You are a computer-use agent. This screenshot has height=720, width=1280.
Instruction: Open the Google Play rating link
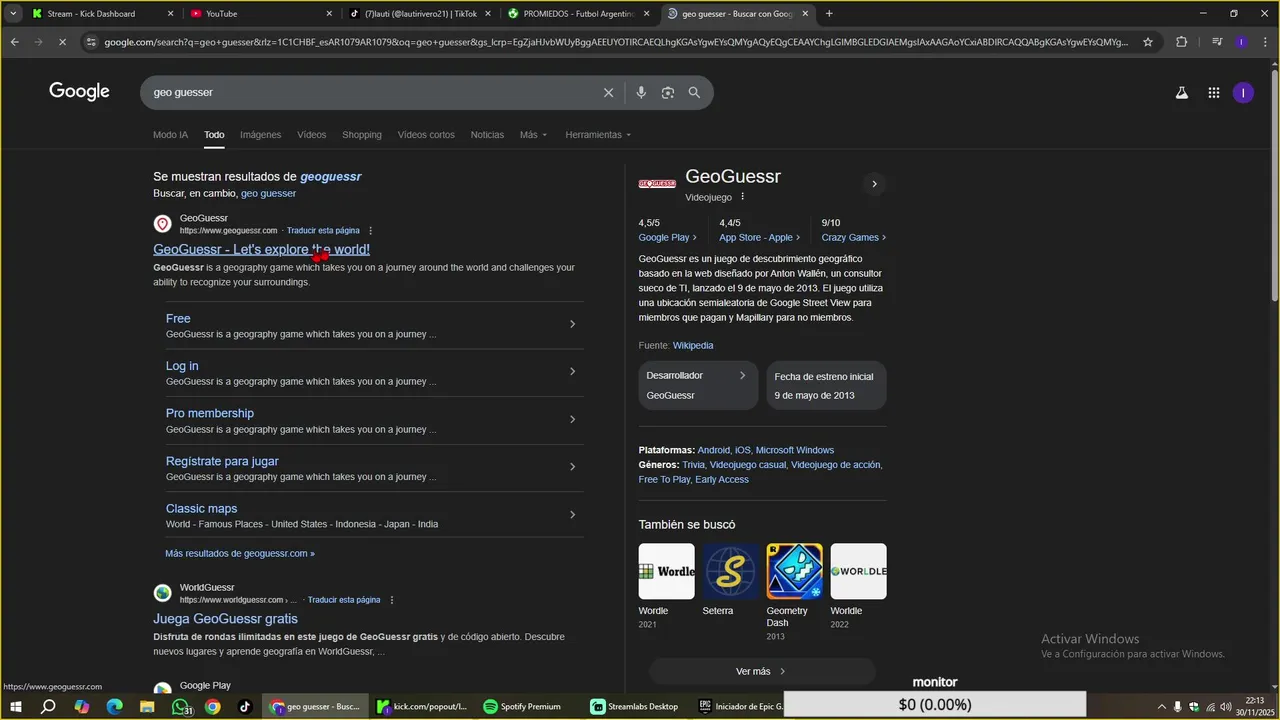click(667, 238)
